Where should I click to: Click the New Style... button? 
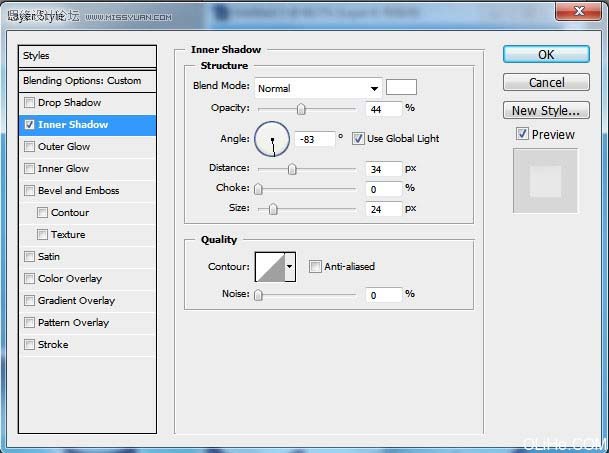tap(546, 110)
